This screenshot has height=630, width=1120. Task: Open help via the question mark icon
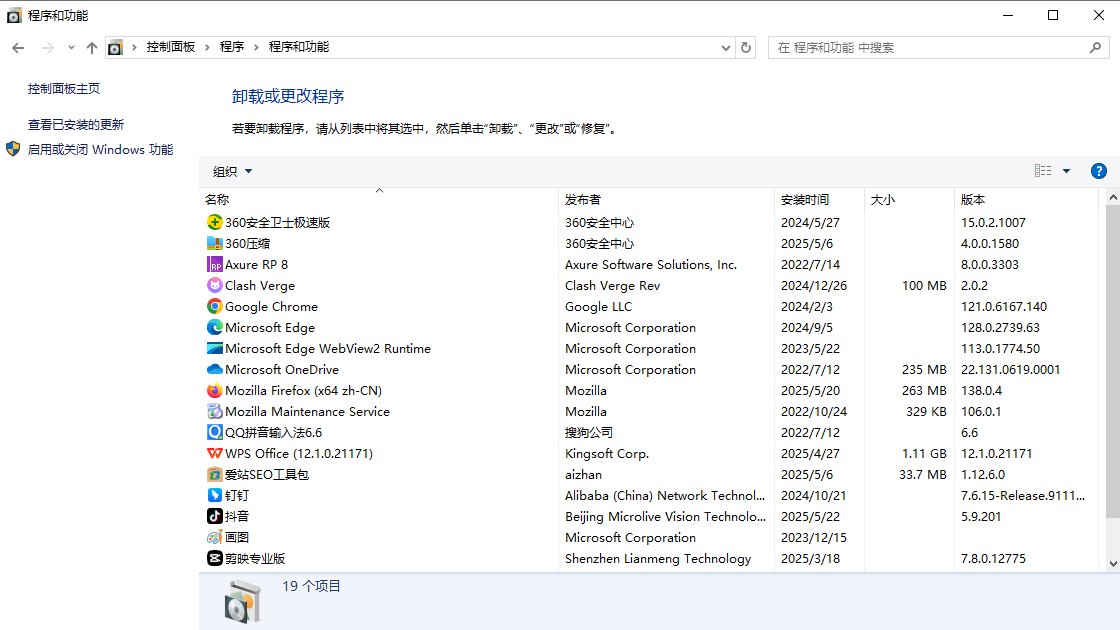1099,170
